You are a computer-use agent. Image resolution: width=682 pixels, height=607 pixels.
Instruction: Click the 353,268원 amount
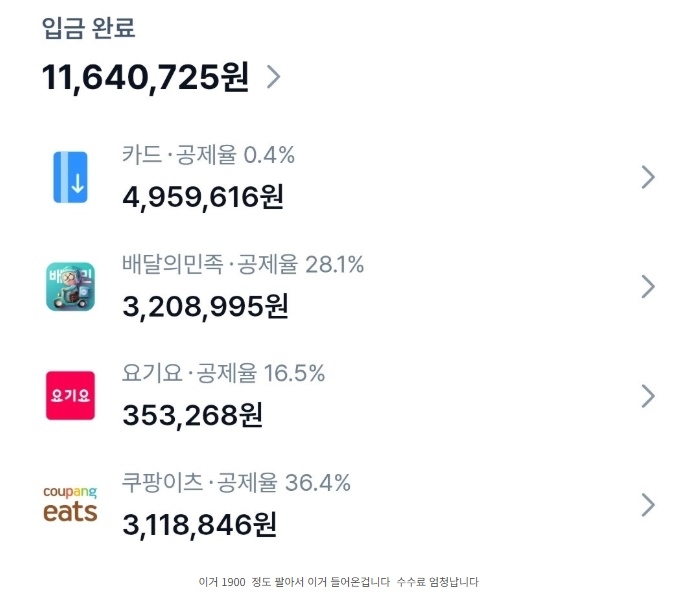pyautogui.click(x=192, y=414)
